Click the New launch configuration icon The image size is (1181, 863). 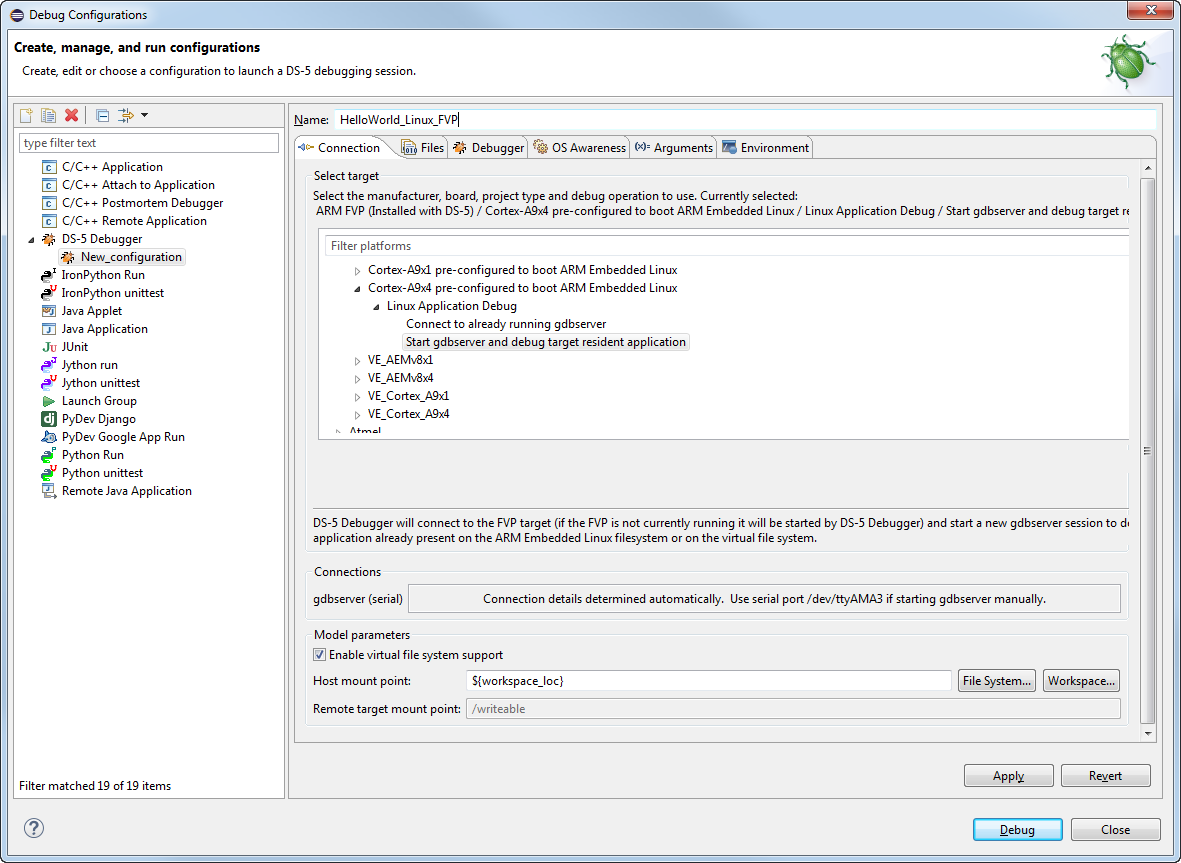27,116
